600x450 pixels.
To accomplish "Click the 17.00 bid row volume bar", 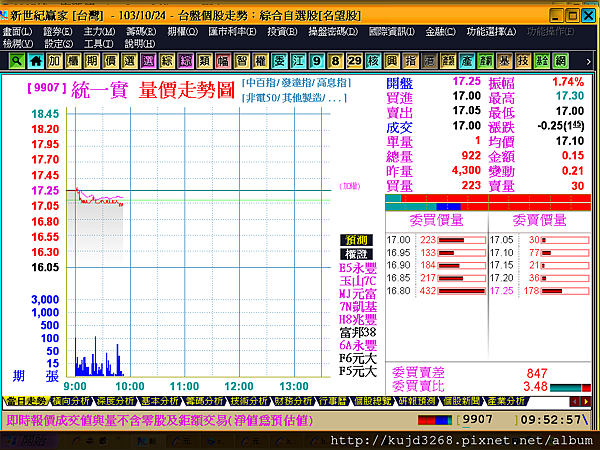I will (462, 240).
